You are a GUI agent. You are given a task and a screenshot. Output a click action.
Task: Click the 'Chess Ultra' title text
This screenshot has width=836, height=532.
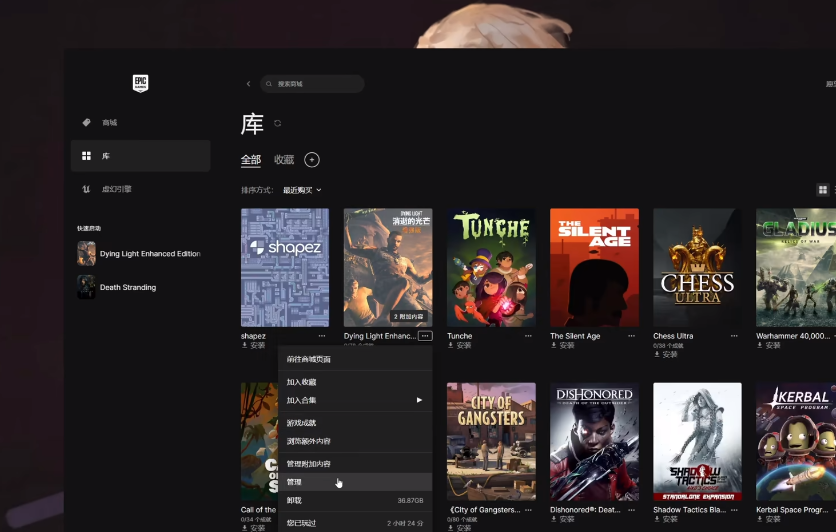673,336
